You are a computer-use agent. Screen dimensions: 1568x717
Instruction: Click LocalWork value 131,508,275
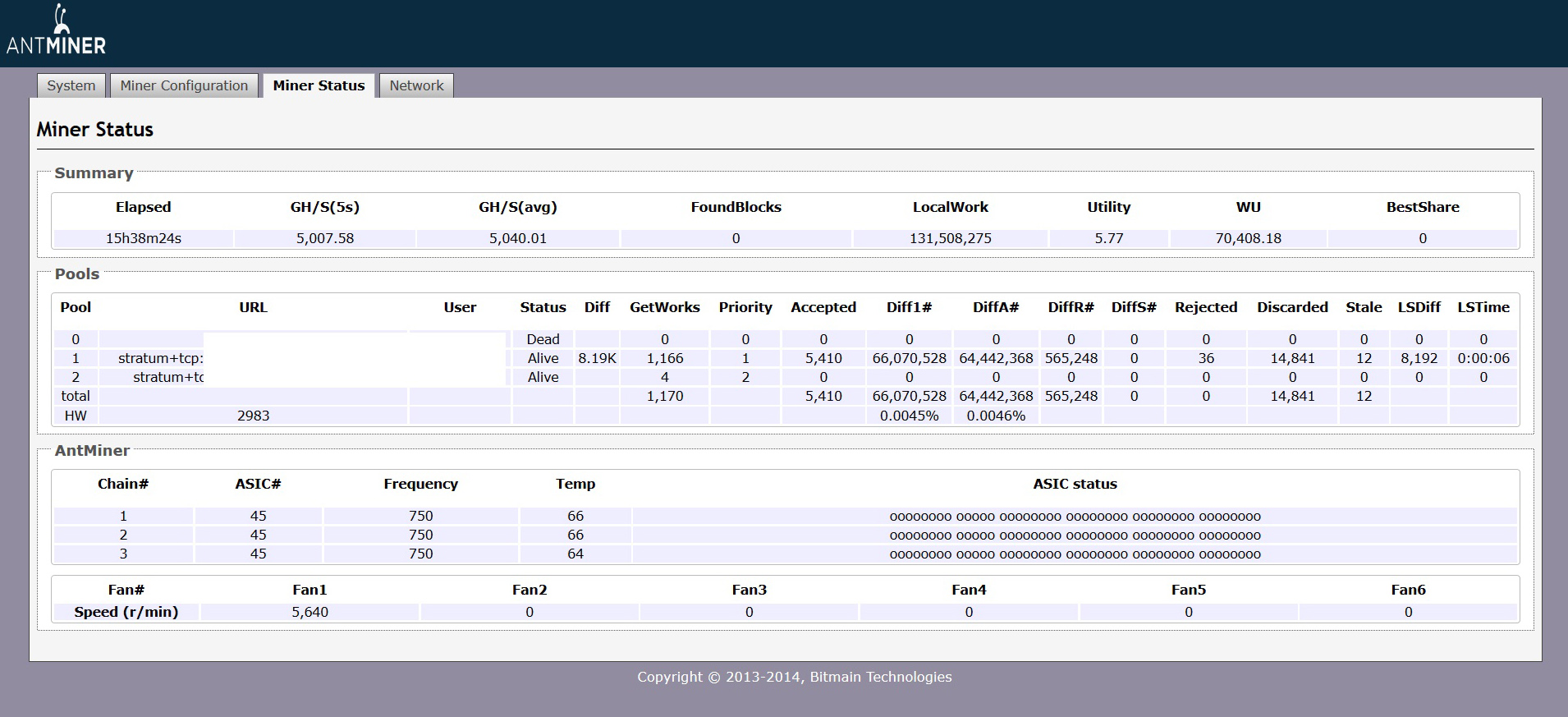[951, 238]
